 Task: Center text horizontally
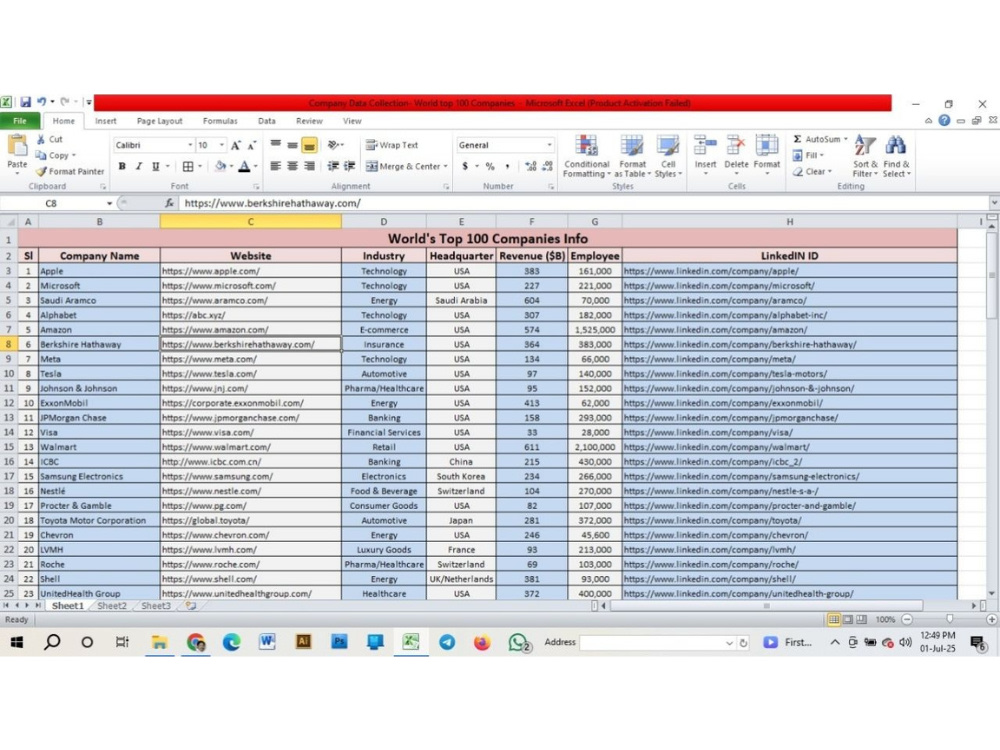click(292, 166)
